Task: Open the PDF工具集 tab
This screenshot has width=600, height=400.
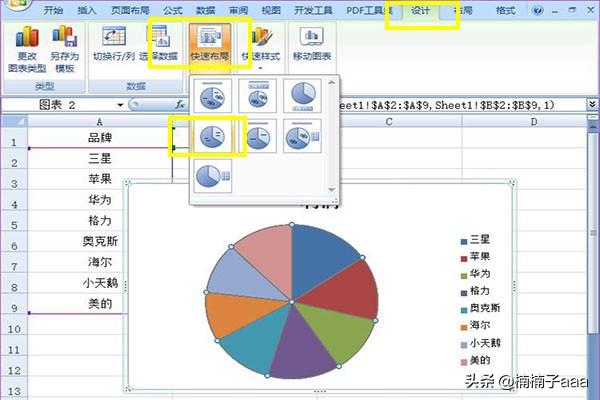Action: click(x=369, y=10)
